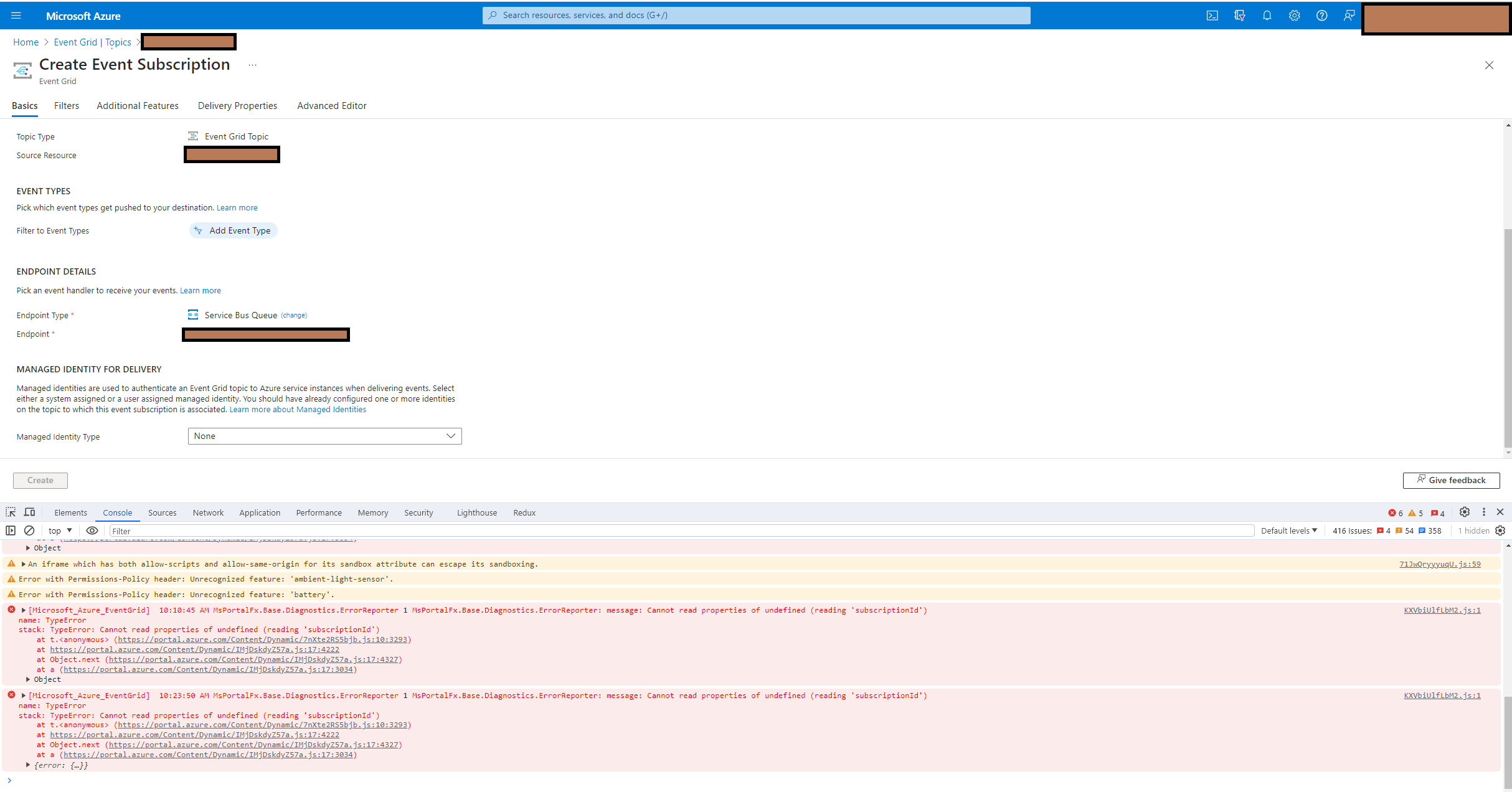Click the 54 issues warning badge

coord(1404,531)
